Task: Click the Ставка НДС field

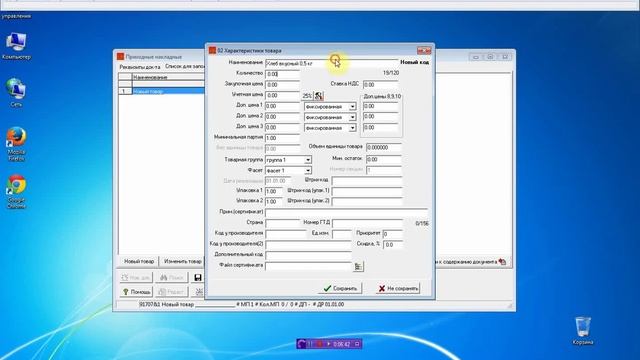Action: click(380, 85)
